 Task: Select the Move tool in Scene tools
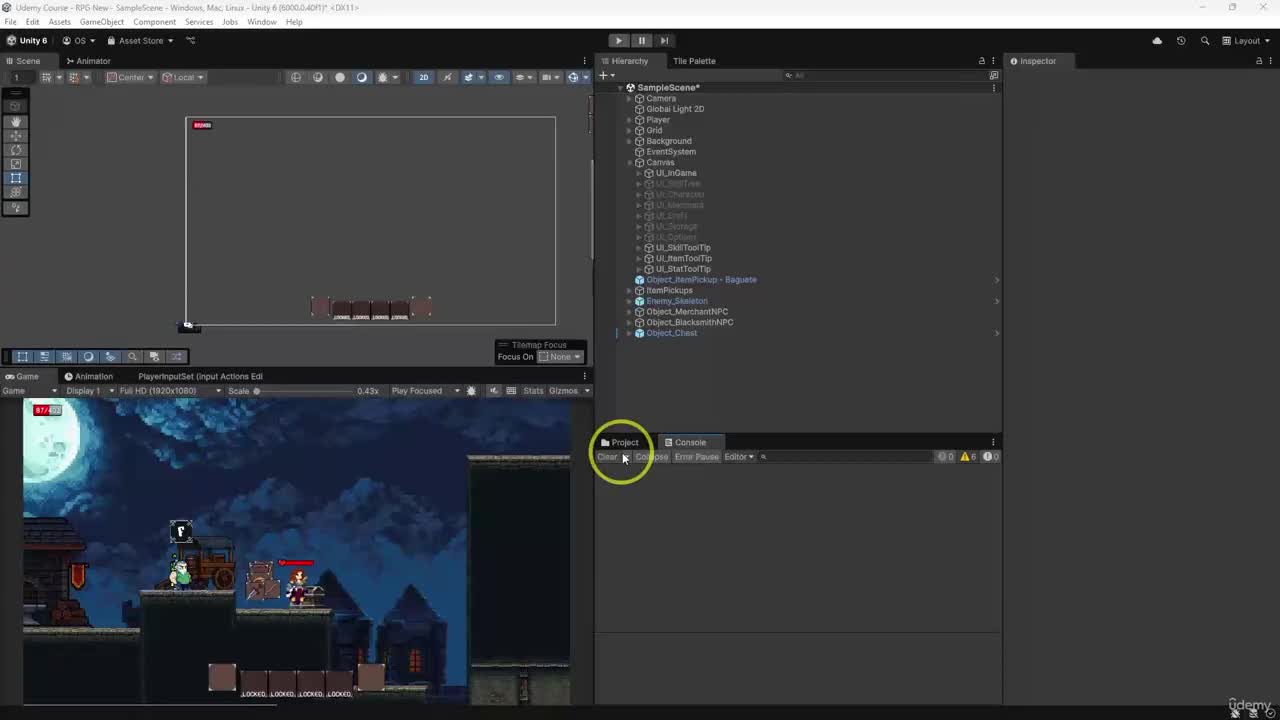pyautogui.click(x=16, y=136)
